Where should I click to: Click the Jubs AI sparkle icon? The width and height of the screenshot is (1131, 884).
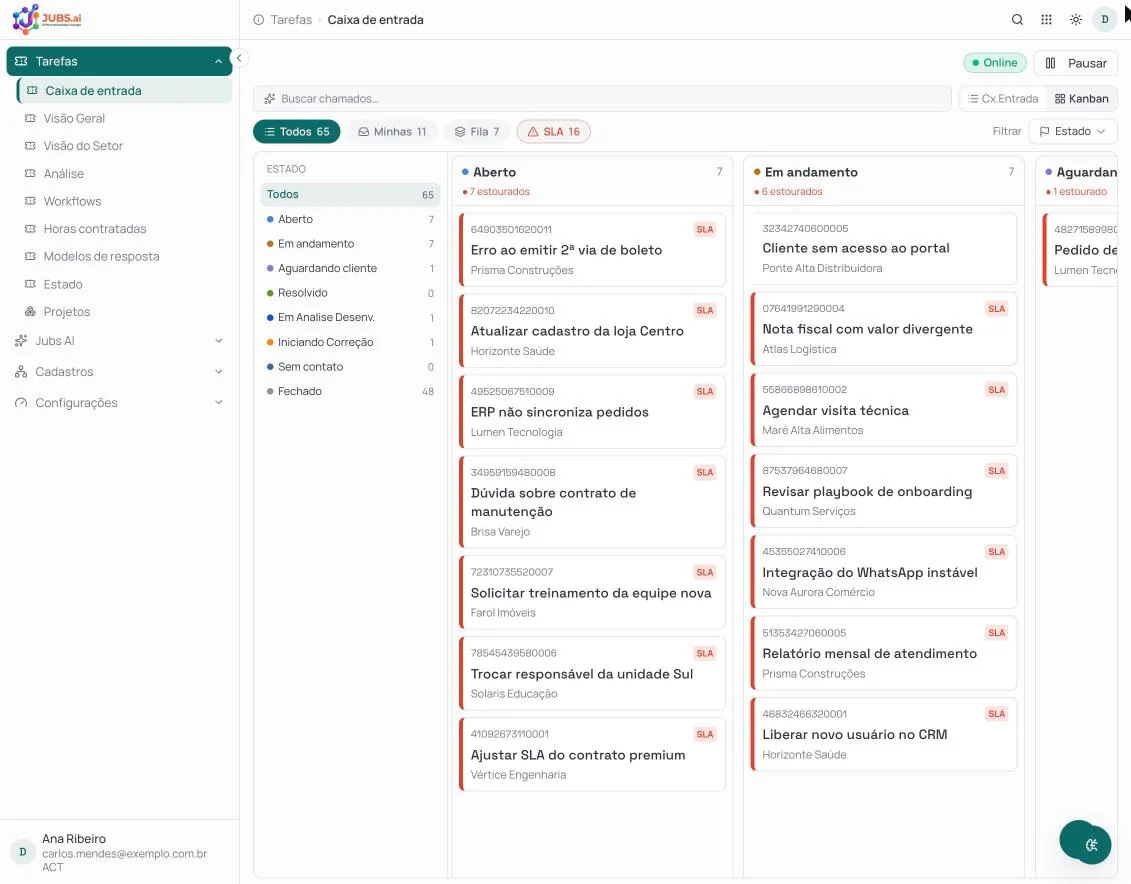click(x=21, y=340)
